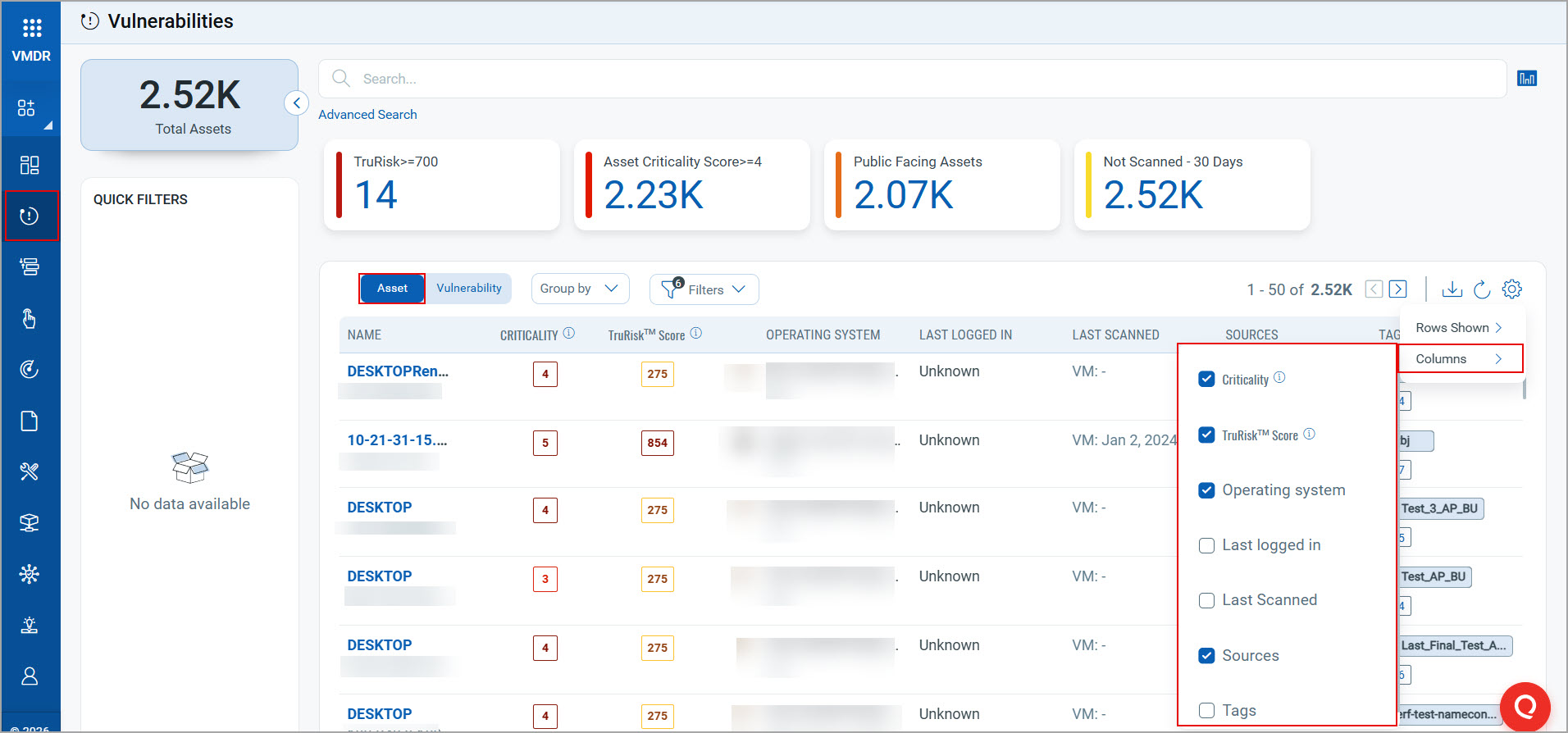Click the chart view icon beside search bar
The width and height of the screenshot is (1568, 733).
[1526, 79]
